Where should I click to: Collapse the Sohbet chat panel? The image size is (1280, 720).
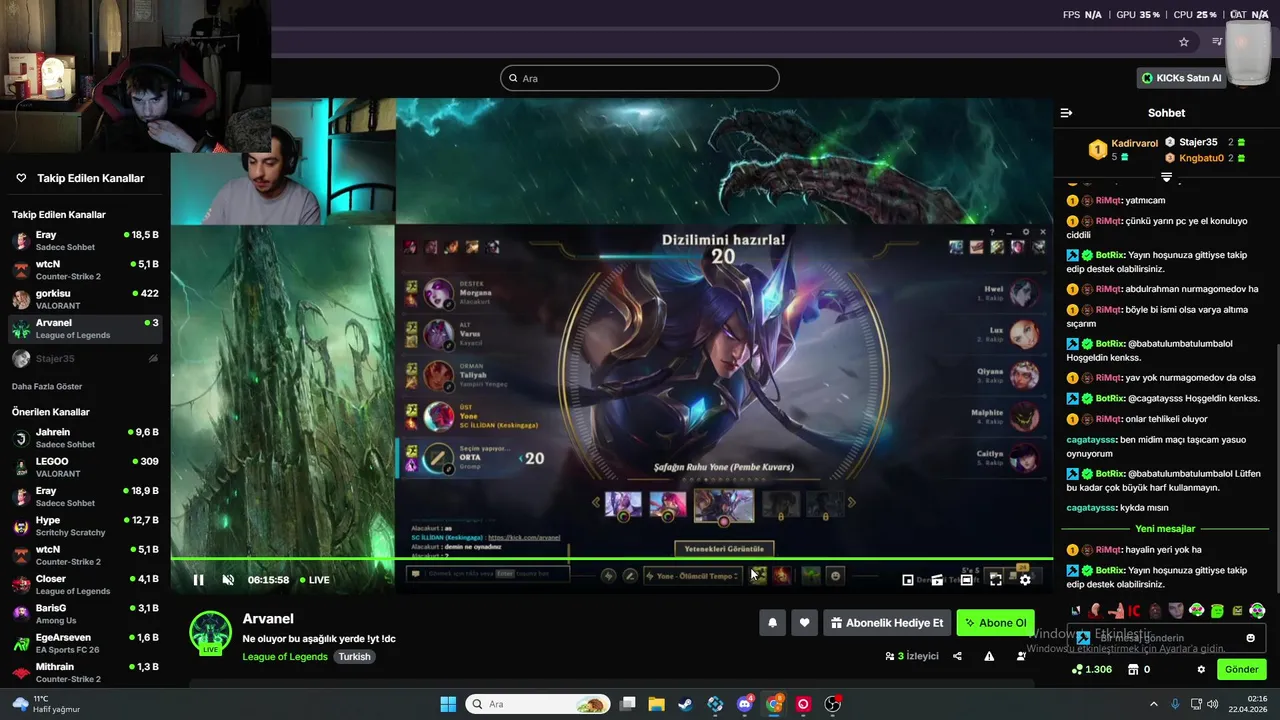(x=1066, y=113)
